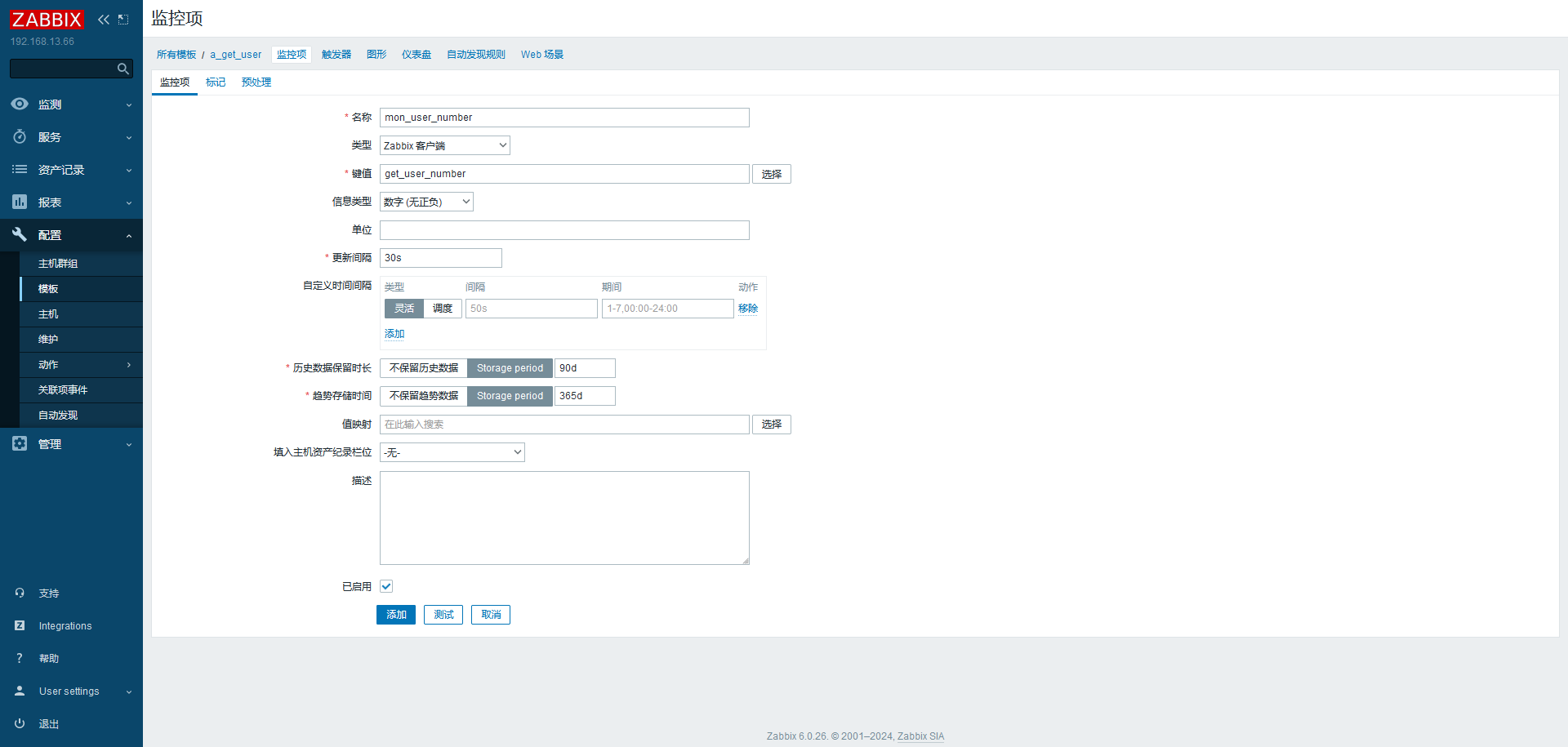Click the blue 添加 submit button
This screenshot has width=1568, height=747.
point(396,615)
